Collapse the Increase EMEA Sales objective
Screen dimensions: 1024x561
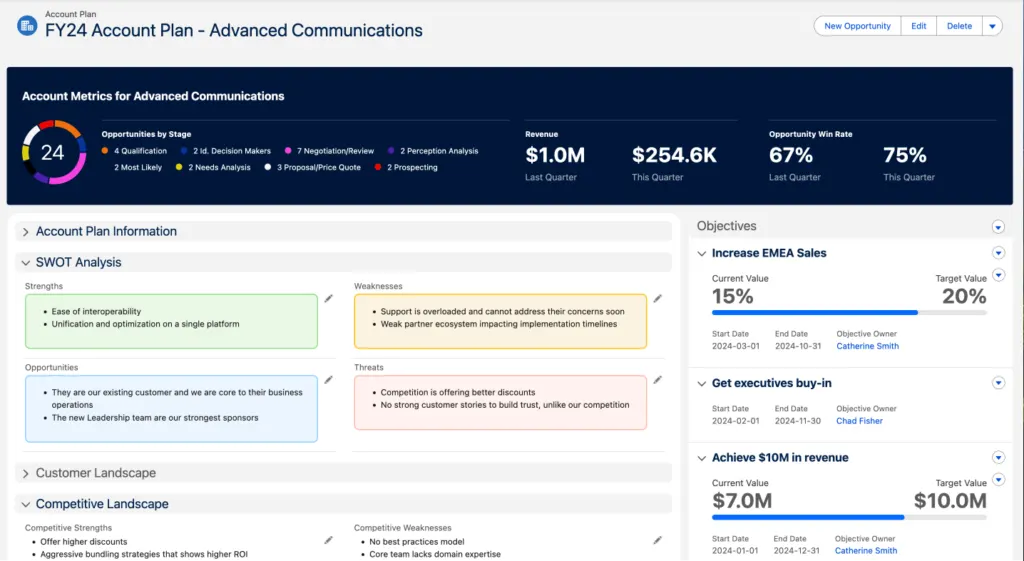(702, 254)
